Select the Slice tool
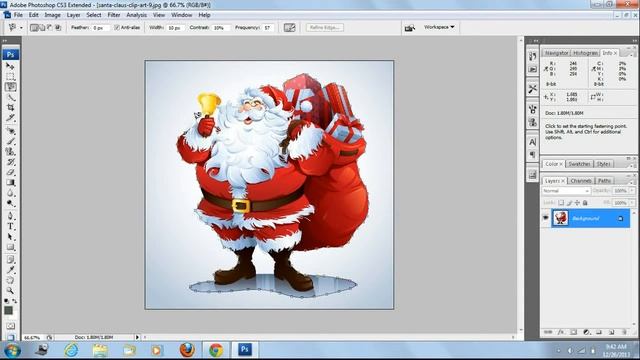Screen dimensions: 640x360 (10, 118)
